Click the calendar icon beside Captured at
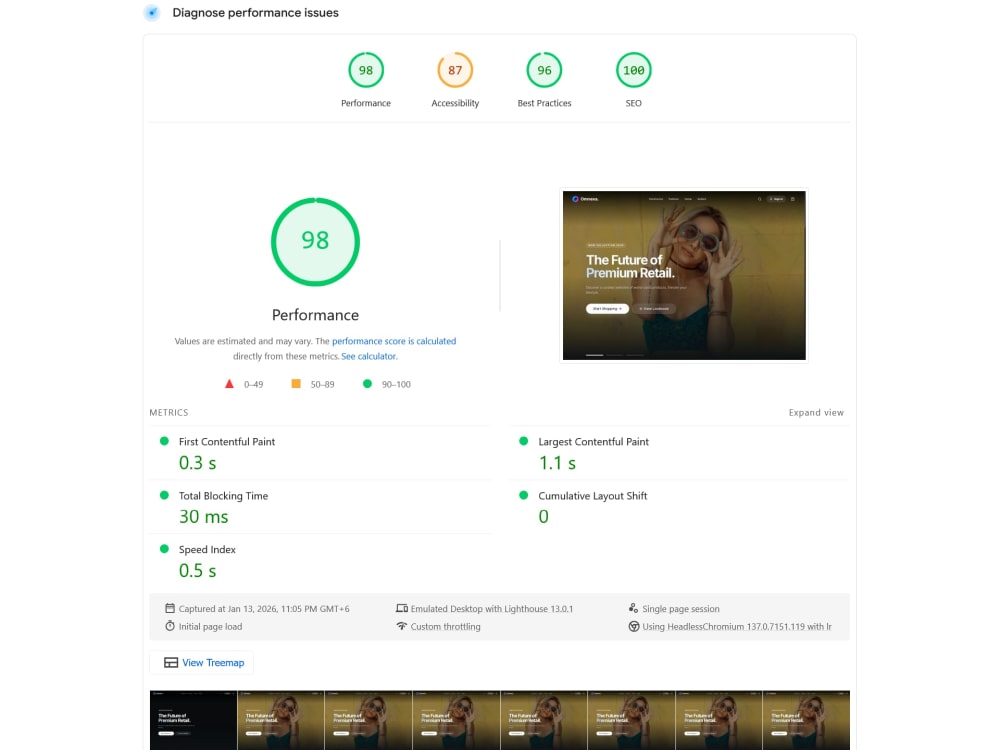This screenshot has height=750, width=1000. pos(170,608)
